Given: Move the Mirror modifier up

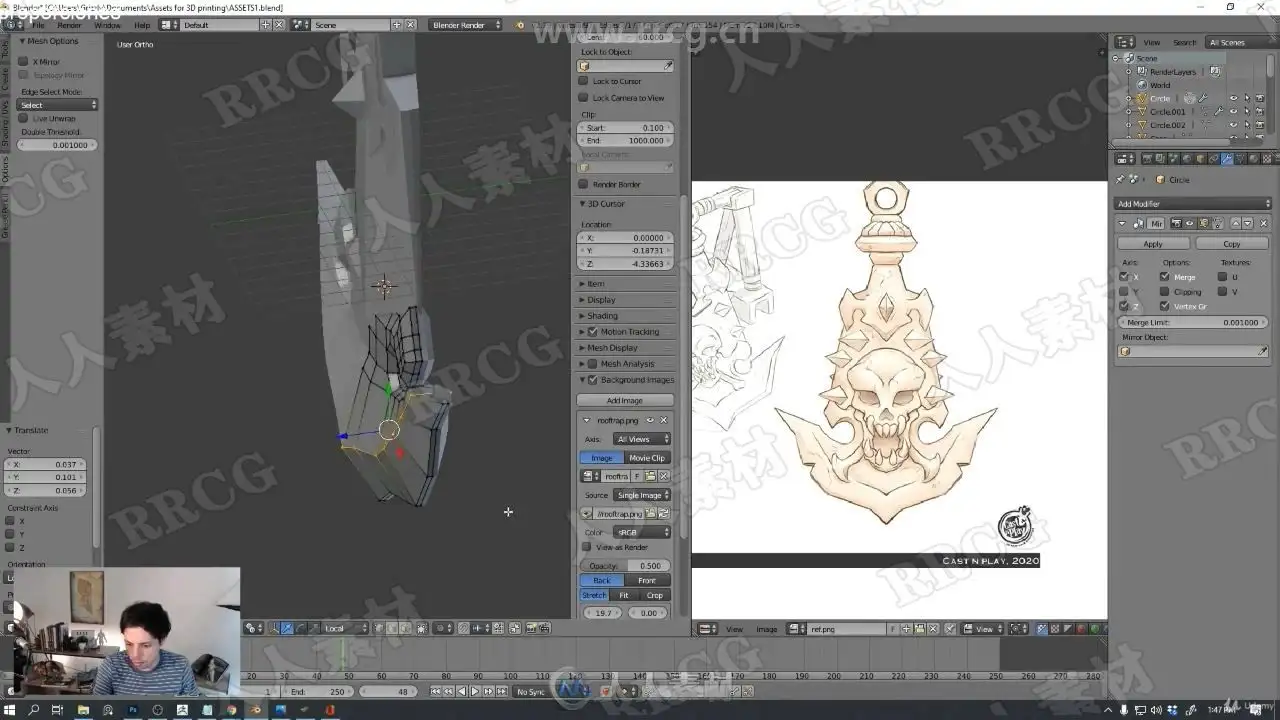Looking at the screenshot, I should pos(1236,223).
